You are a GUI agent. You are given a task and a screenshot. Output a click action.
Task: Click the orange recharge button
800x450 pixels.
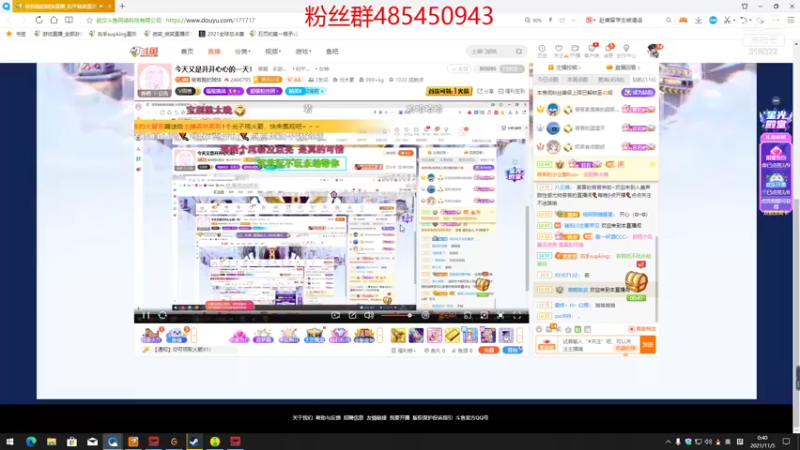[x=488, y=350]
